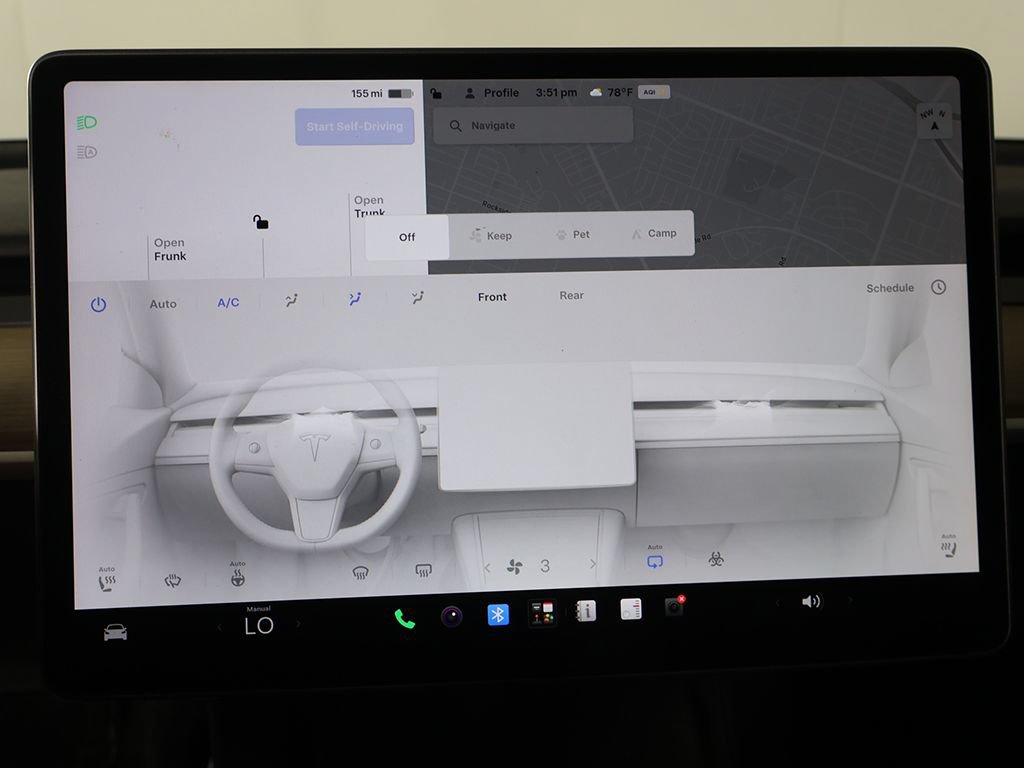Tap the volume speaker icon
Image resolution: width=1024 pixels, height=768 pixels.
[810, 601]
